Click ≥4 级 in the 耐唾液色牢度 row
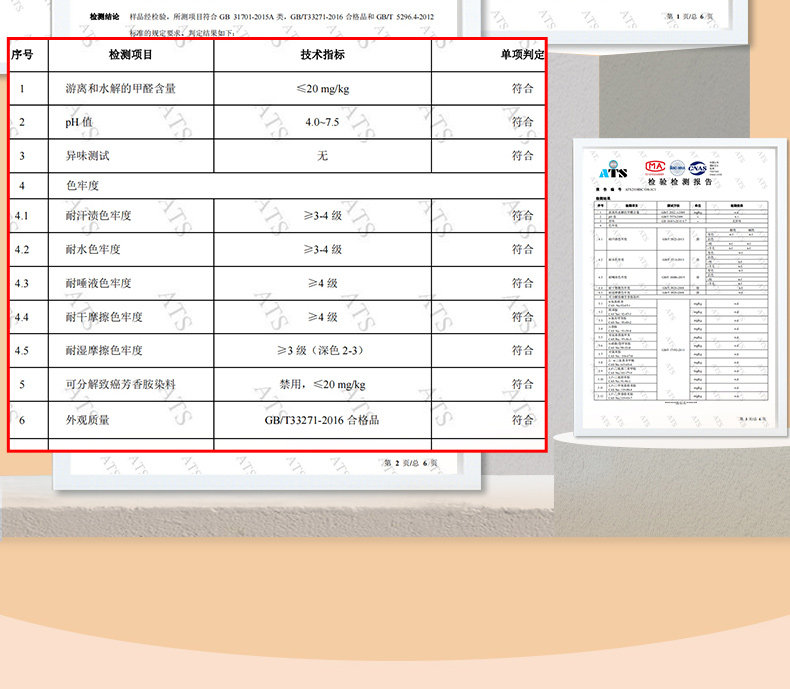This screenshot has height=689, width=790. coord(322,283)
